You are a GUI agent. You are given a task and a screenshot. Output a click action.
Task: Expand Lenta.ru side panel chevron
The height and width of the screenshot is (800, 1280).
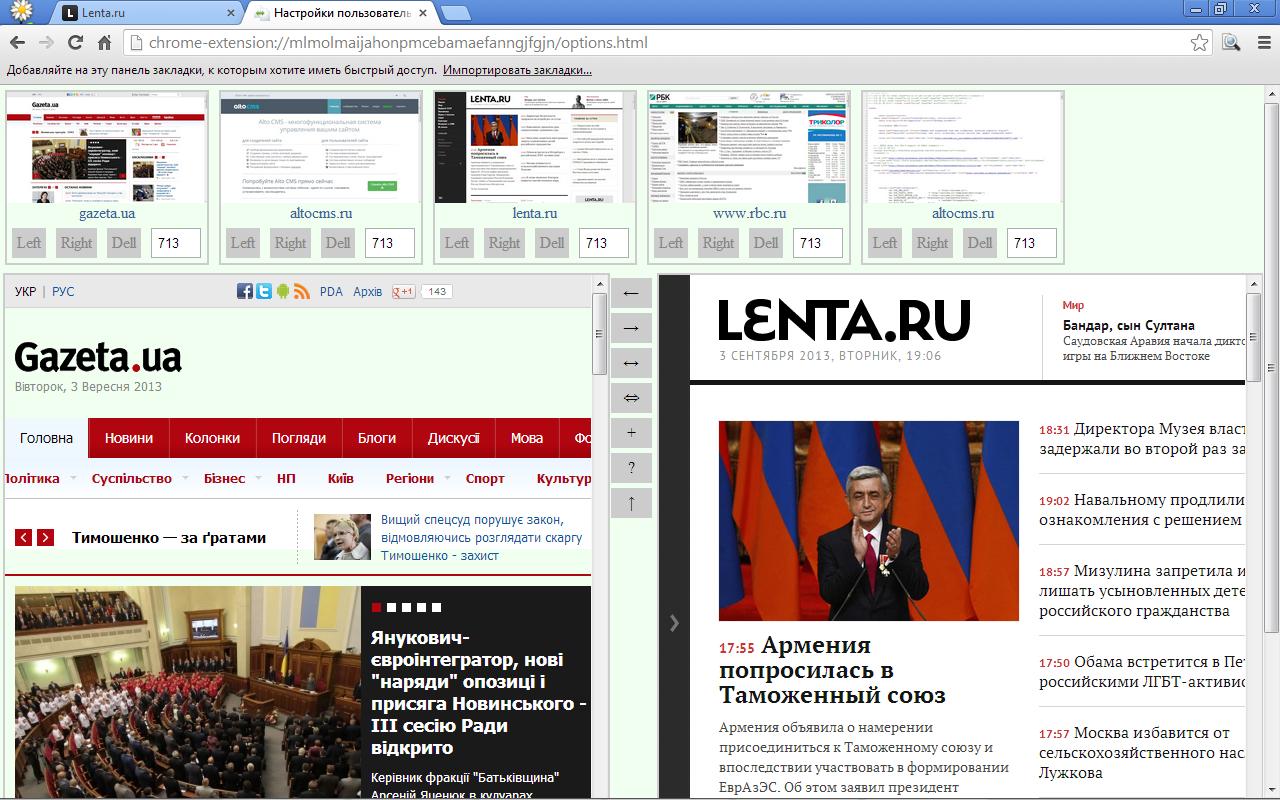coord(674,623)
